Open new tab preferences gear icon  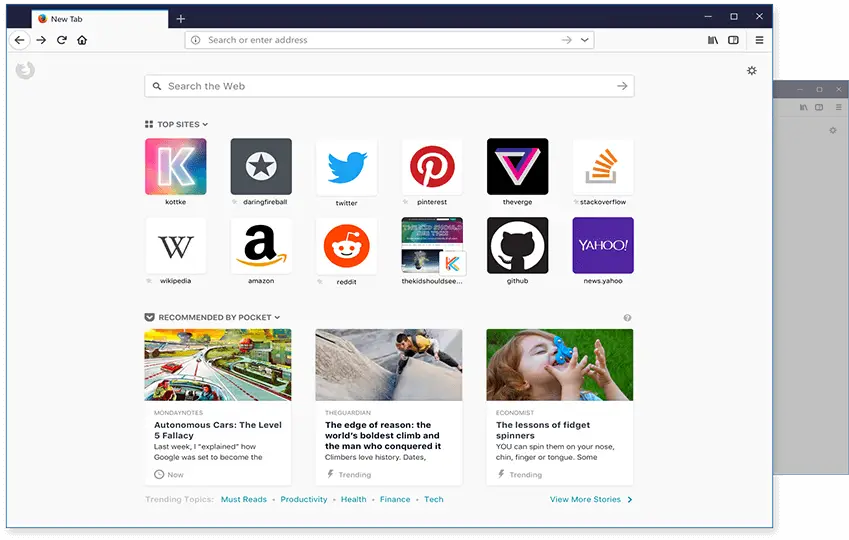coord(752,70)
